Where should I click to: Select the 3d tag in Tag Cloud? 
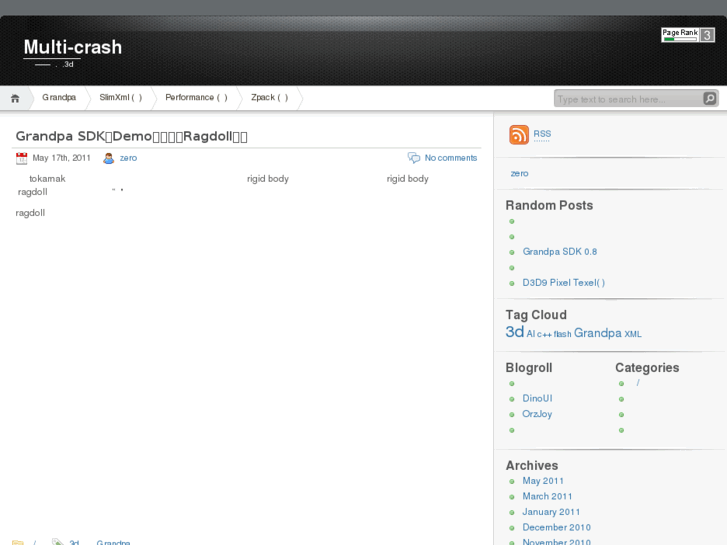tap(515, 332)
